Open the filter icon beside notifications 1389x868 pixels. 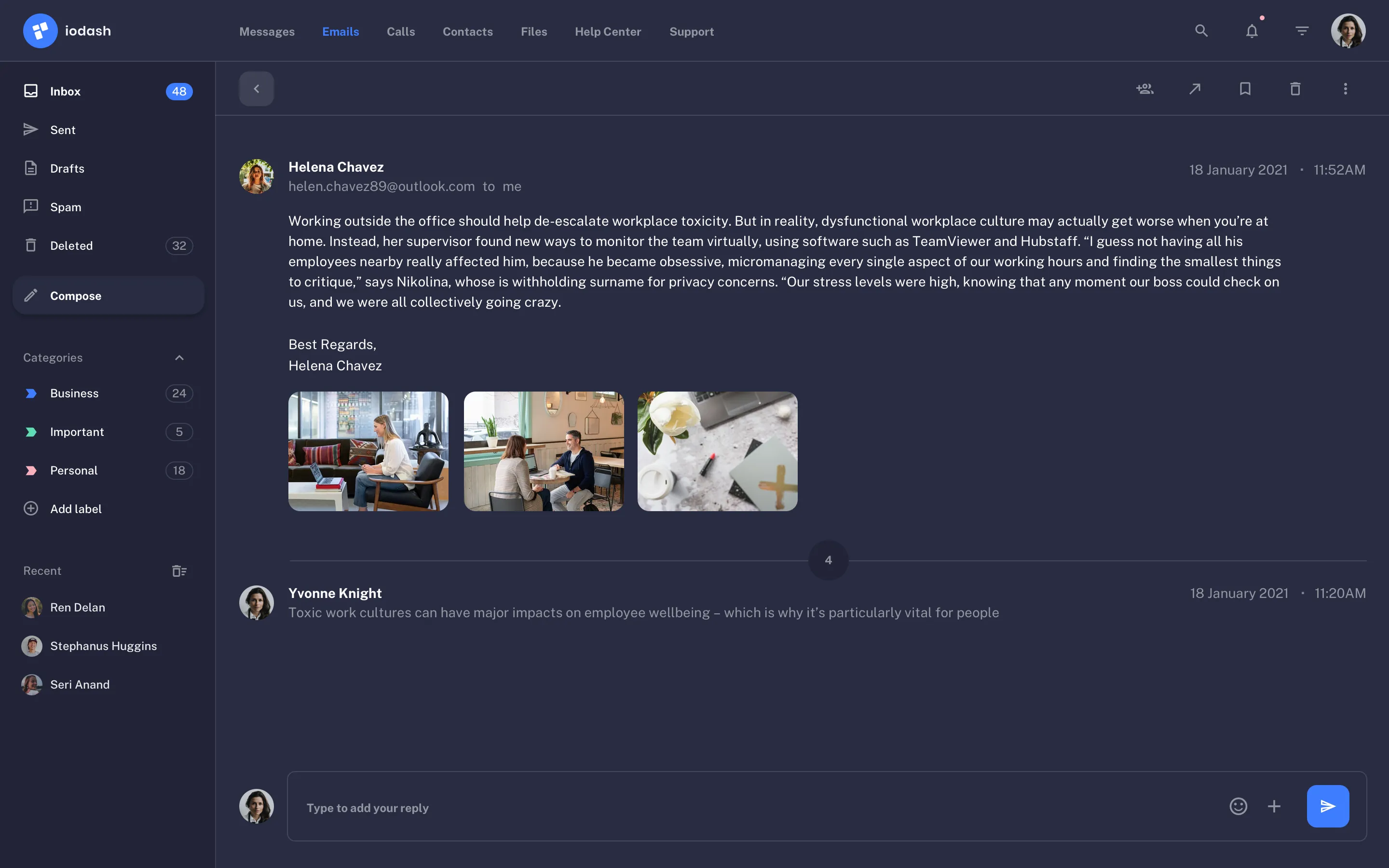[1301, 30]
